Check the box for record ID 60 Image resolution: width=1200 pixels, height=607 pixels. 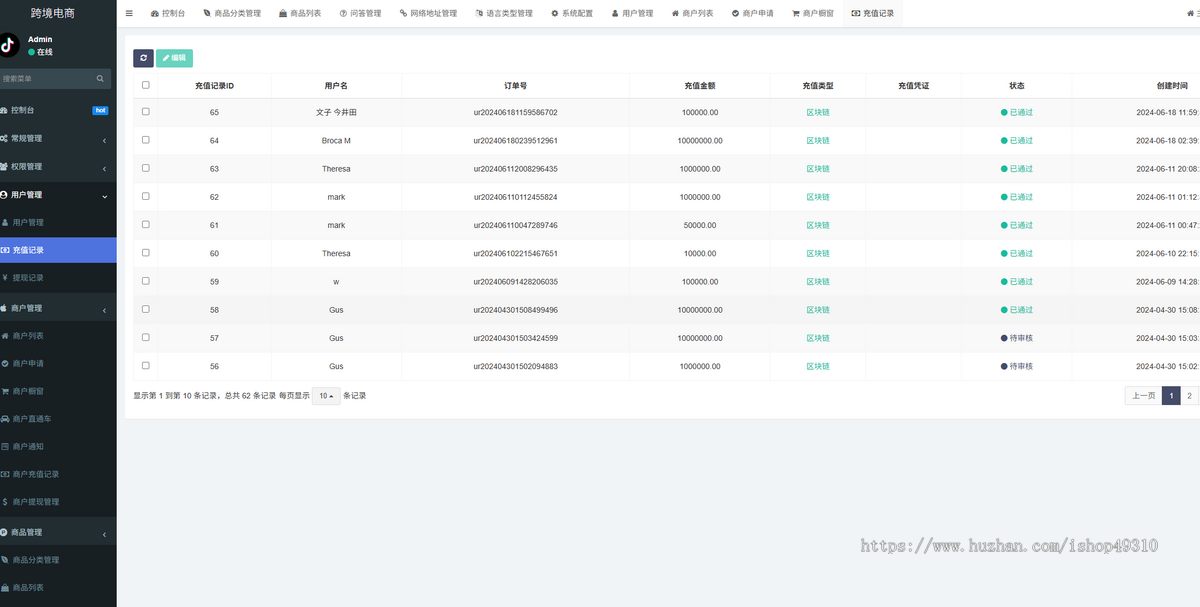pyautogui.click(x=145, y=253)
